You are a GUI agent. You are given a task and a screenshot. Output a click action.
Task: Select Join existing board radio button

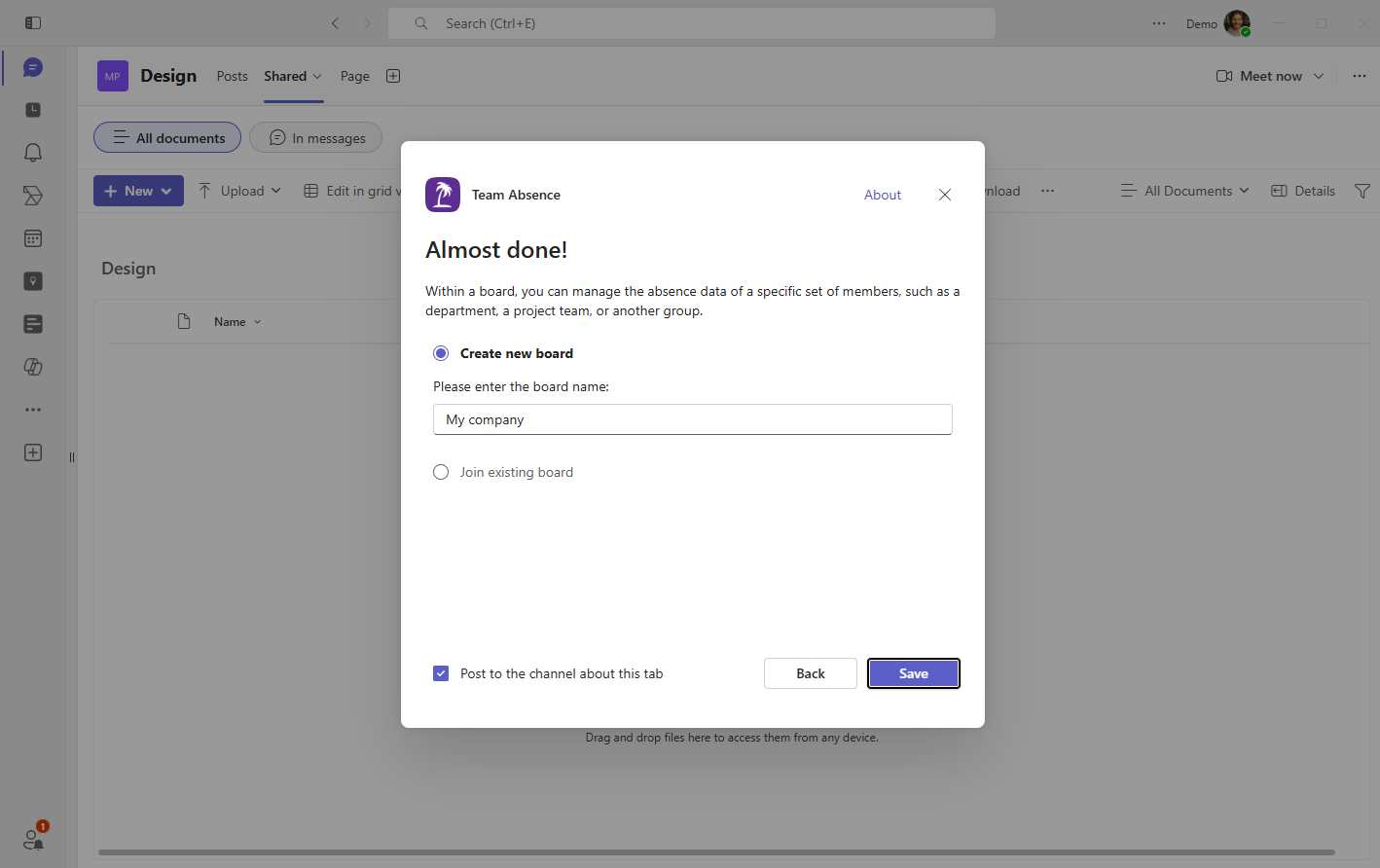pyautogui.click(x=441, y=472)
